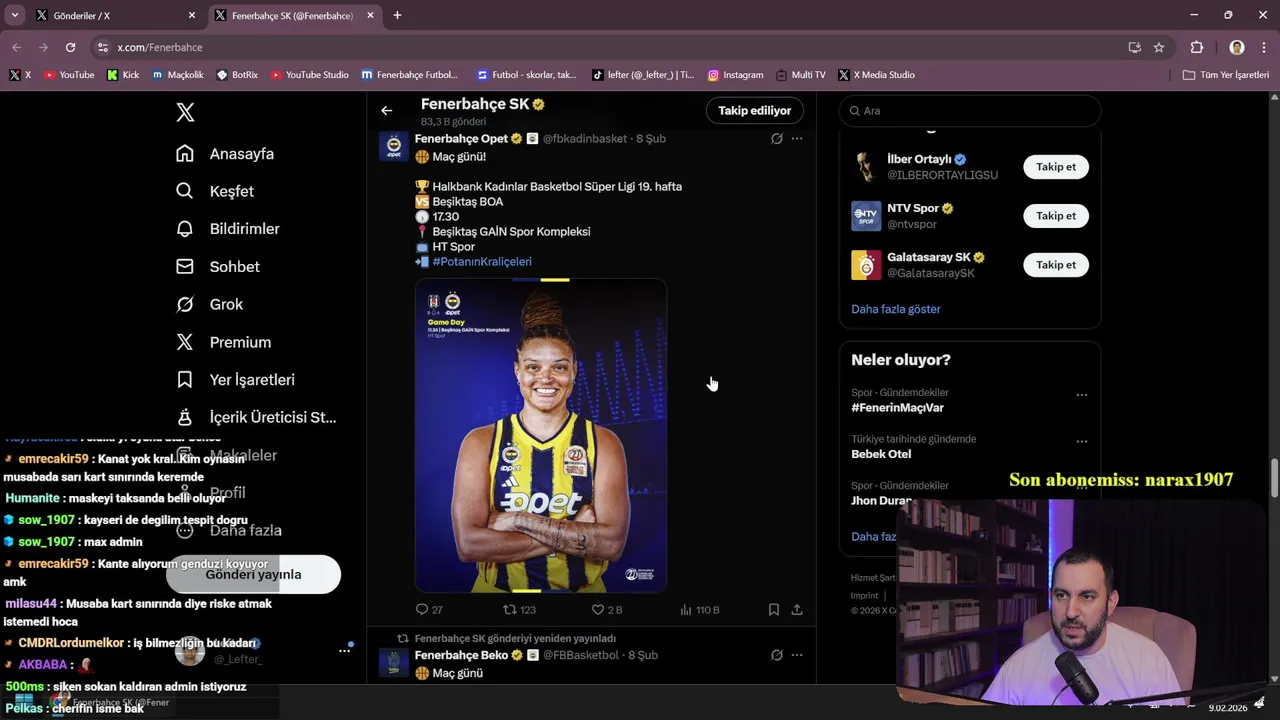Open Bildirimler bell icon
This screenshot has width=1280, height=720.
(x=185, y=229)
